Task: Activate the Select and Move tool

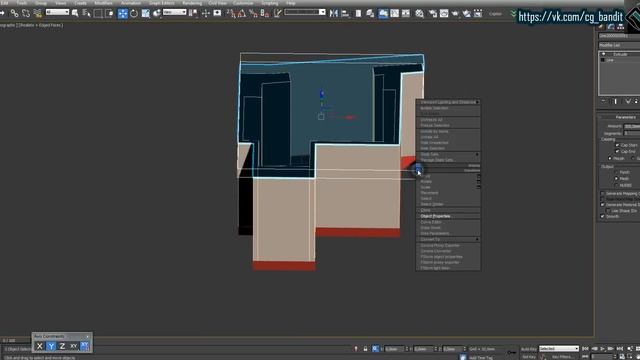Action: coord(122,13)
